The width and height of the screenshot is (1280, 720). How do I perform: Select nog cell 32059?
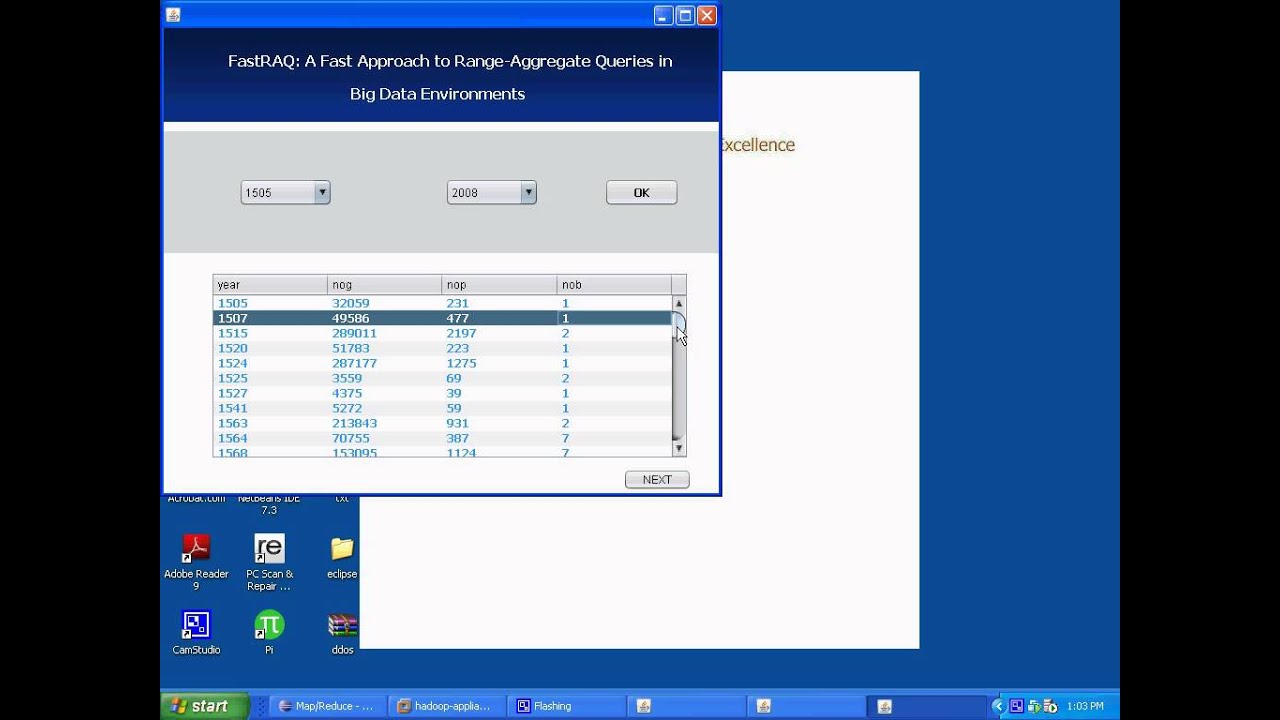384,303
